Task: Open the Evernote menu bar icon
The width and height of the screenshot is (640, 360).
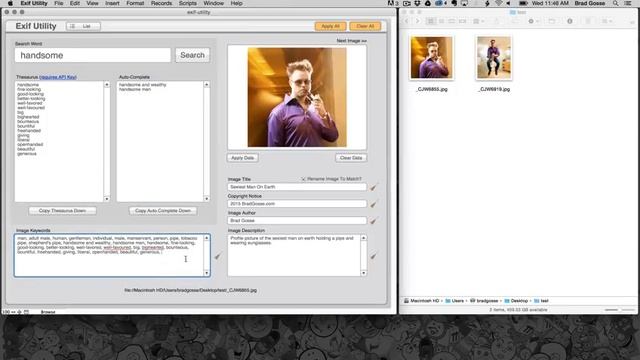Action: coord(454,3)
